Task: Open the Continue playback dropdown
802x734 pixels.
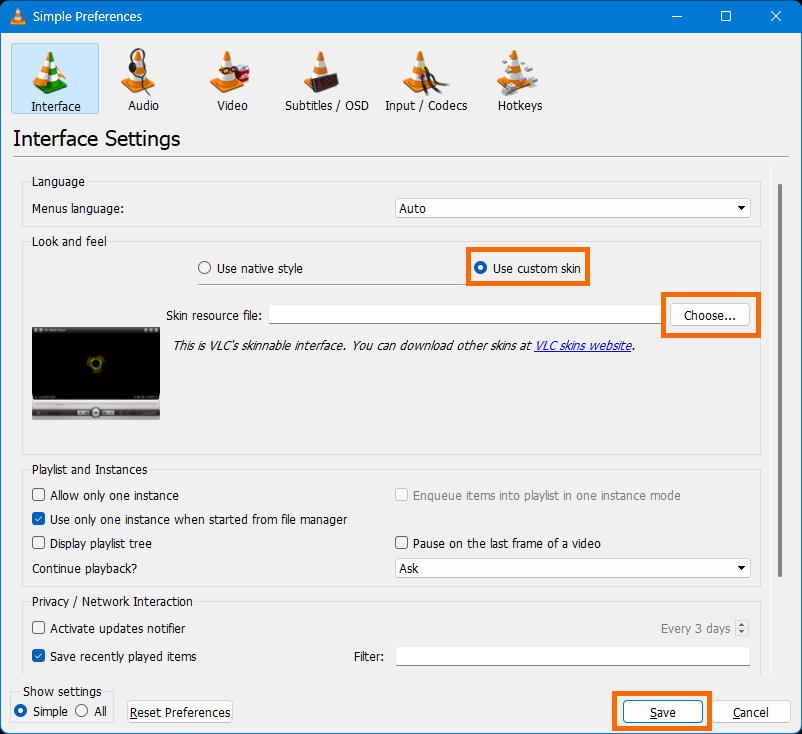Action: tap(572, 568)
